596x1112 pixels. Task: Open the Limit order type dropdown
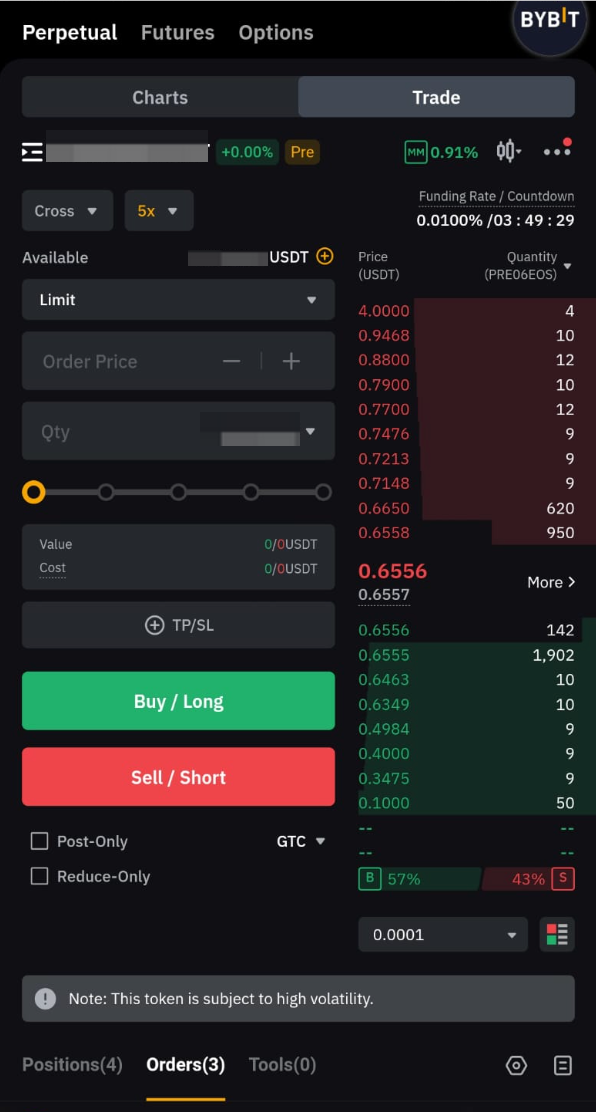click(178, 300)
